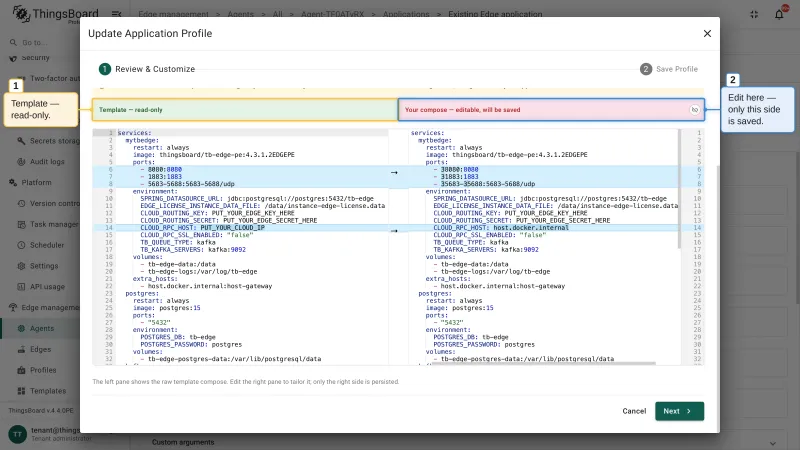Select the Save Profile step
800x450 pixels.
669,69
